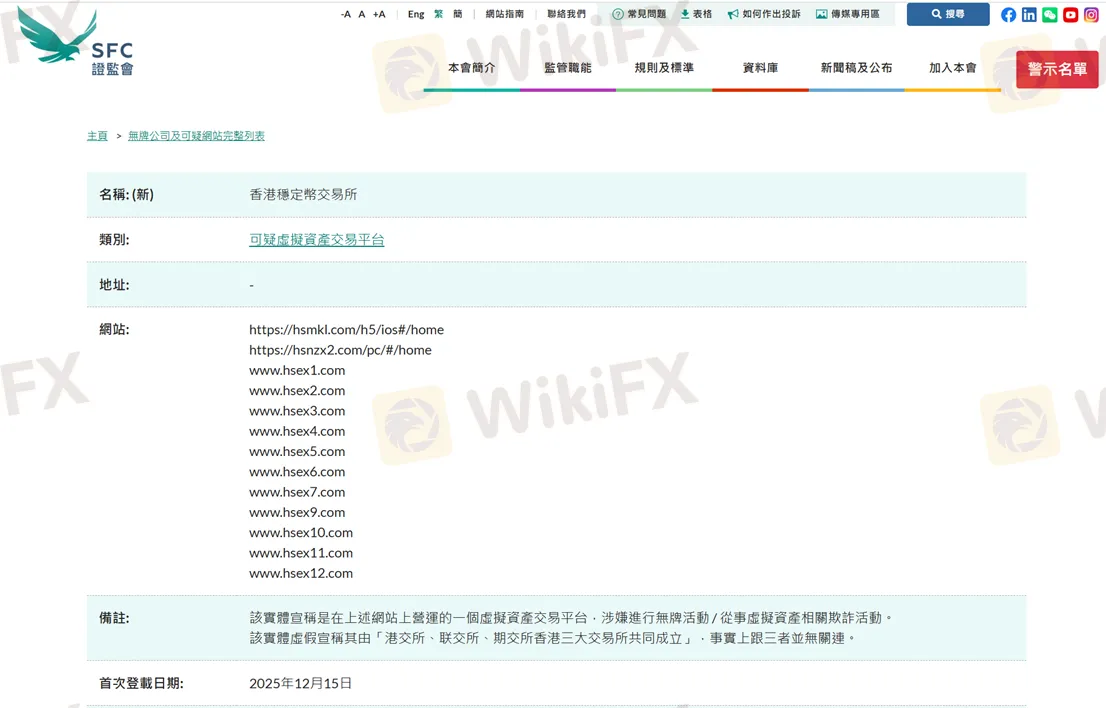
Task: Select 繁 traditional Chinese
Action: (439, 14)
